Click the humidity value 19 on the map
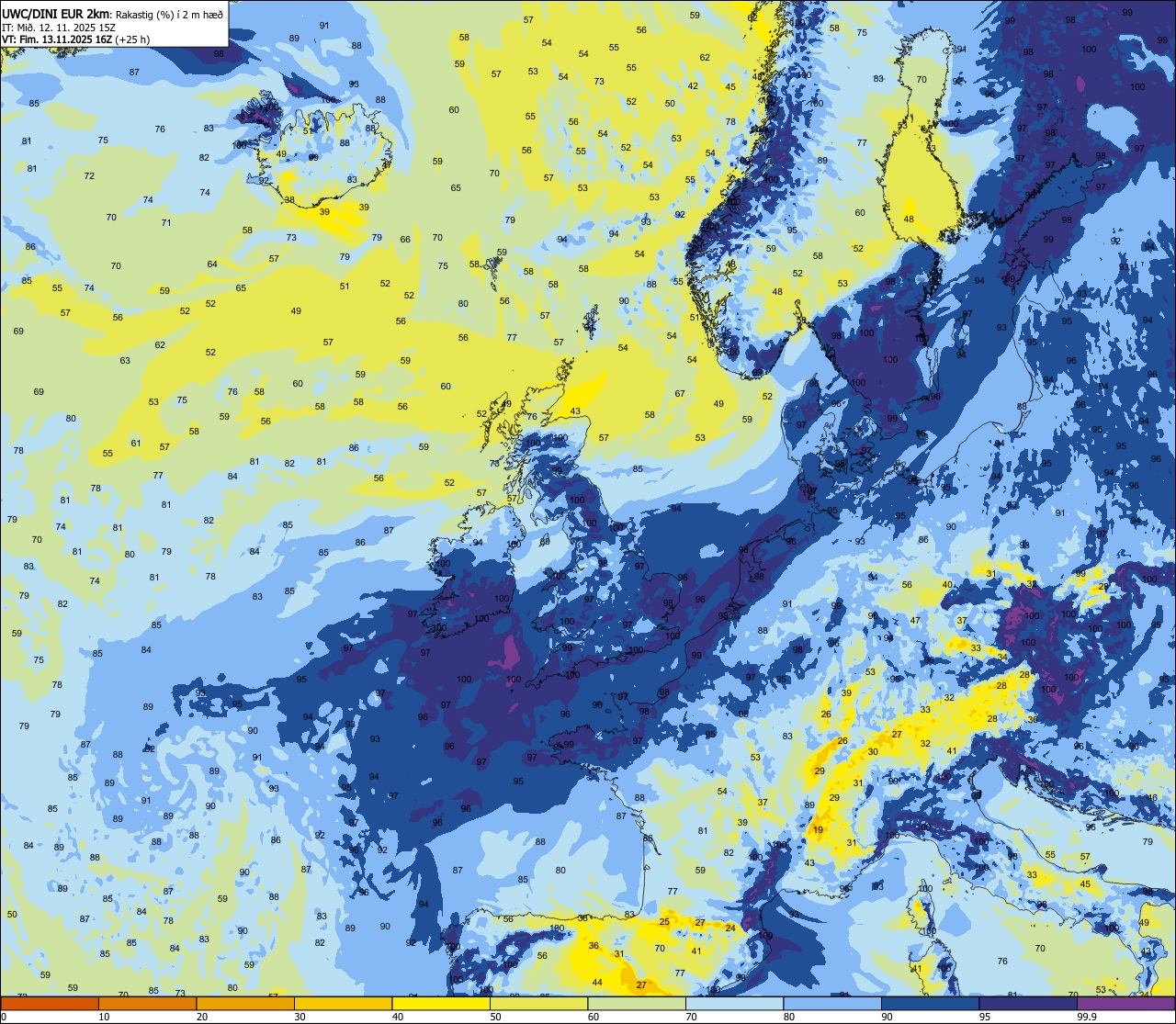The image size is (1176, 1024). tap(818, 830)
